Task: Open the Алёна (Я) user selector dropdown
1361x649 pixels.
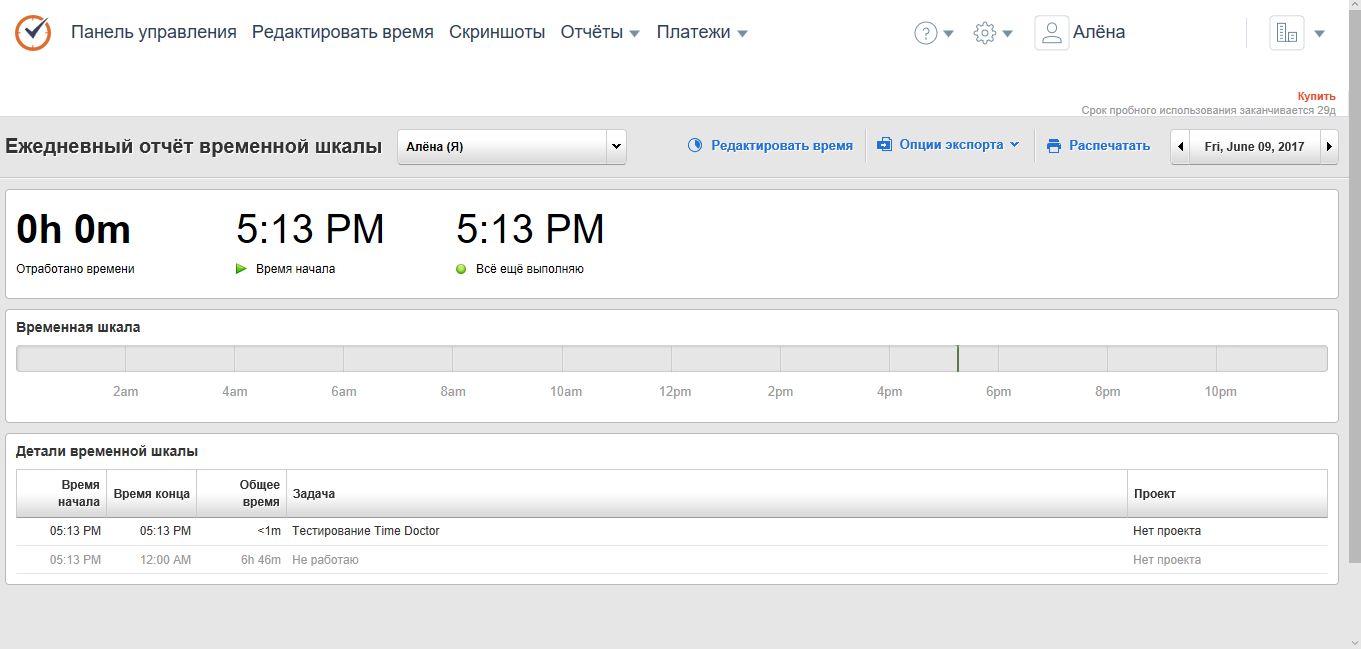Action: 511,145
